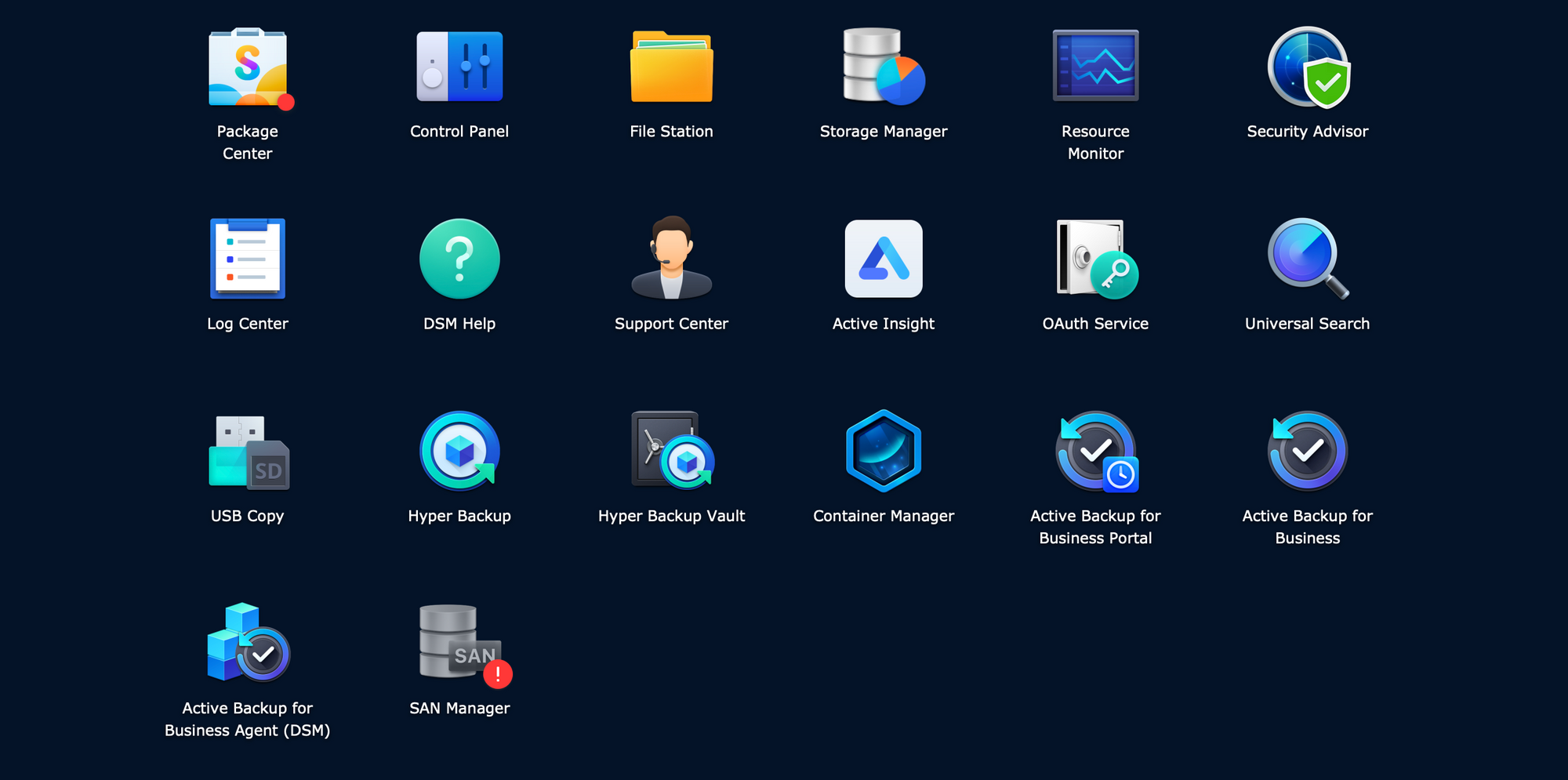Image resolution: width=1568 pixels, height=780 pixels.
Task: Click the "USB Copy" label
Action: (x=248, y=516)
